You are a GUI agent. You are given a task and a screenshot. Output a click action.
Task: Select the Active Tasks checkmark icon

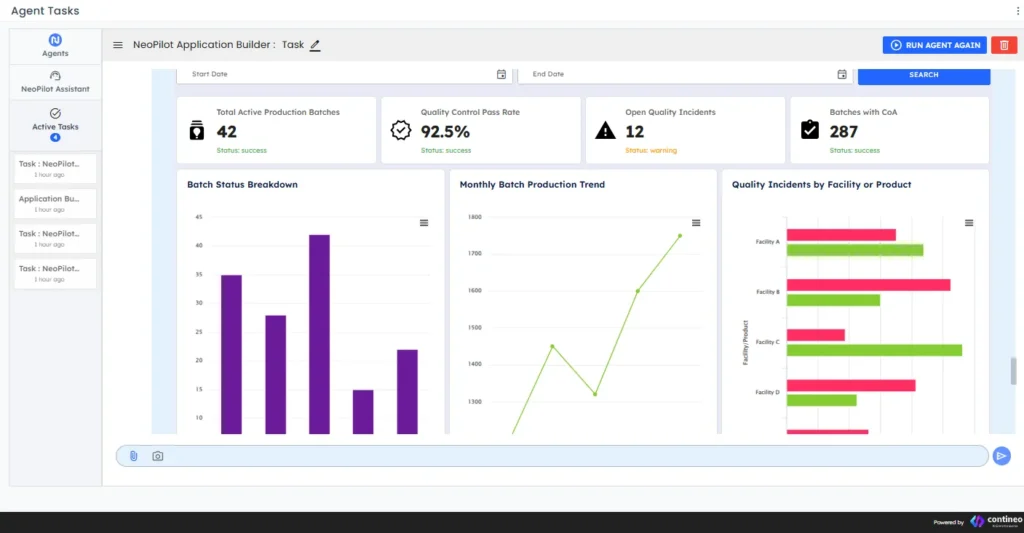click(x=55, y=114)
